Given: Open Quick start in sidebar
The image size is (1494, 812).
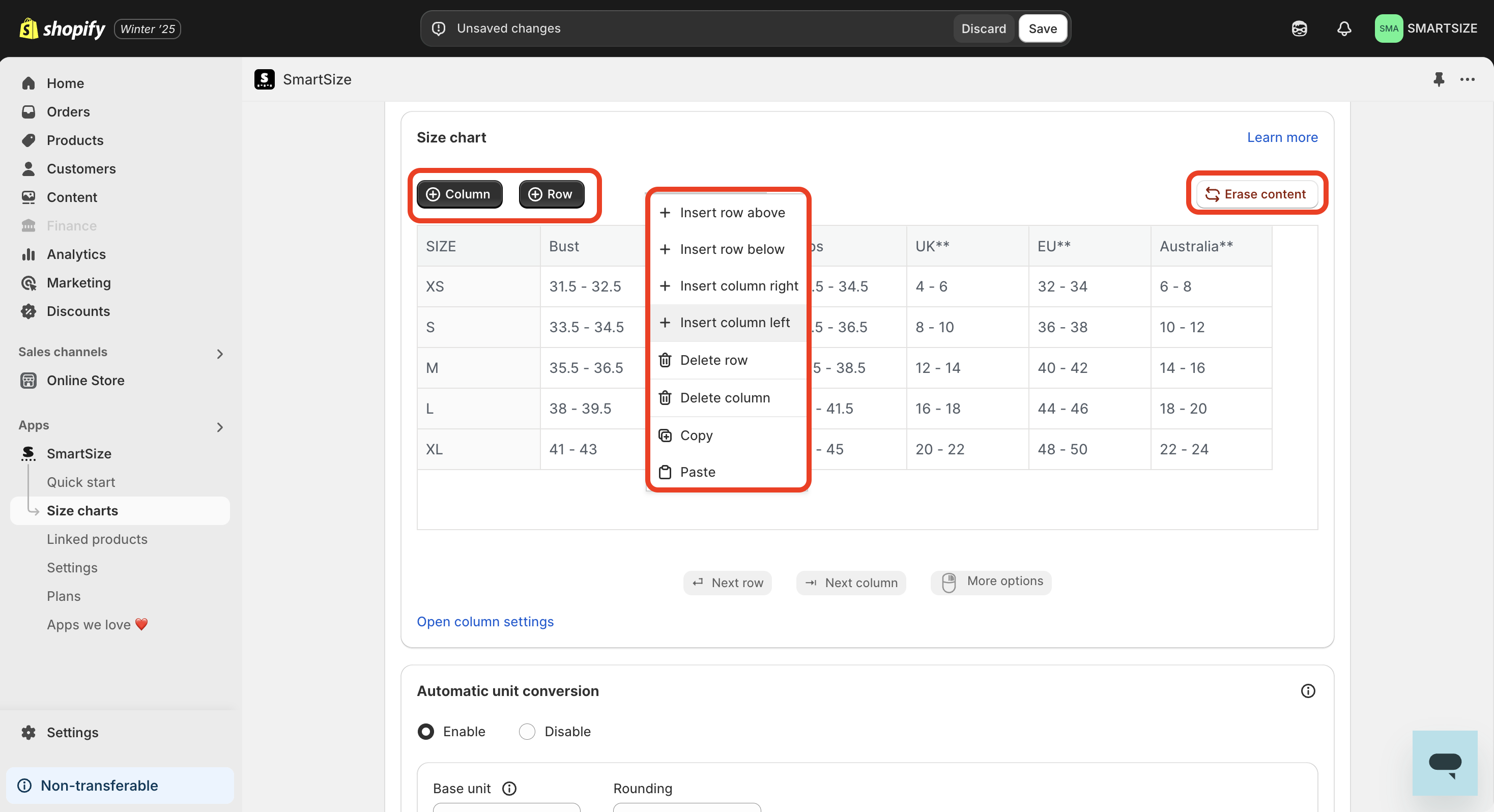Looking at the screenshot, I should point(81,482).
